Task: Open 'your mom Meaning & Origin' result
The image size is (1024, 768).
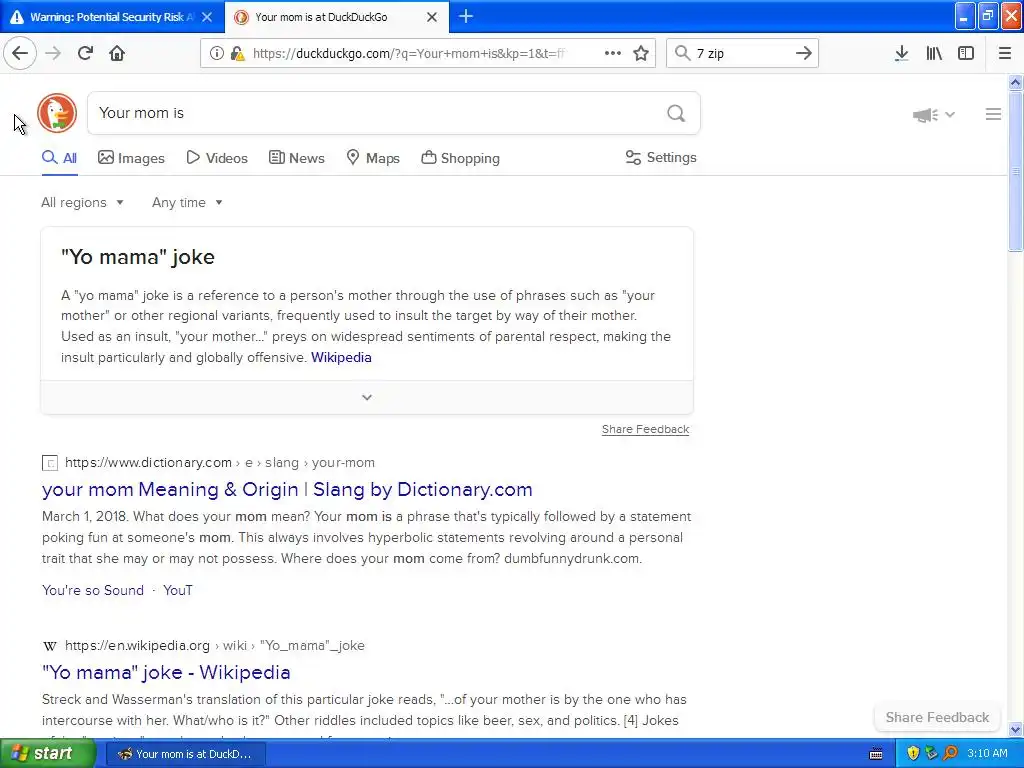Action: (x=287, y=489)
